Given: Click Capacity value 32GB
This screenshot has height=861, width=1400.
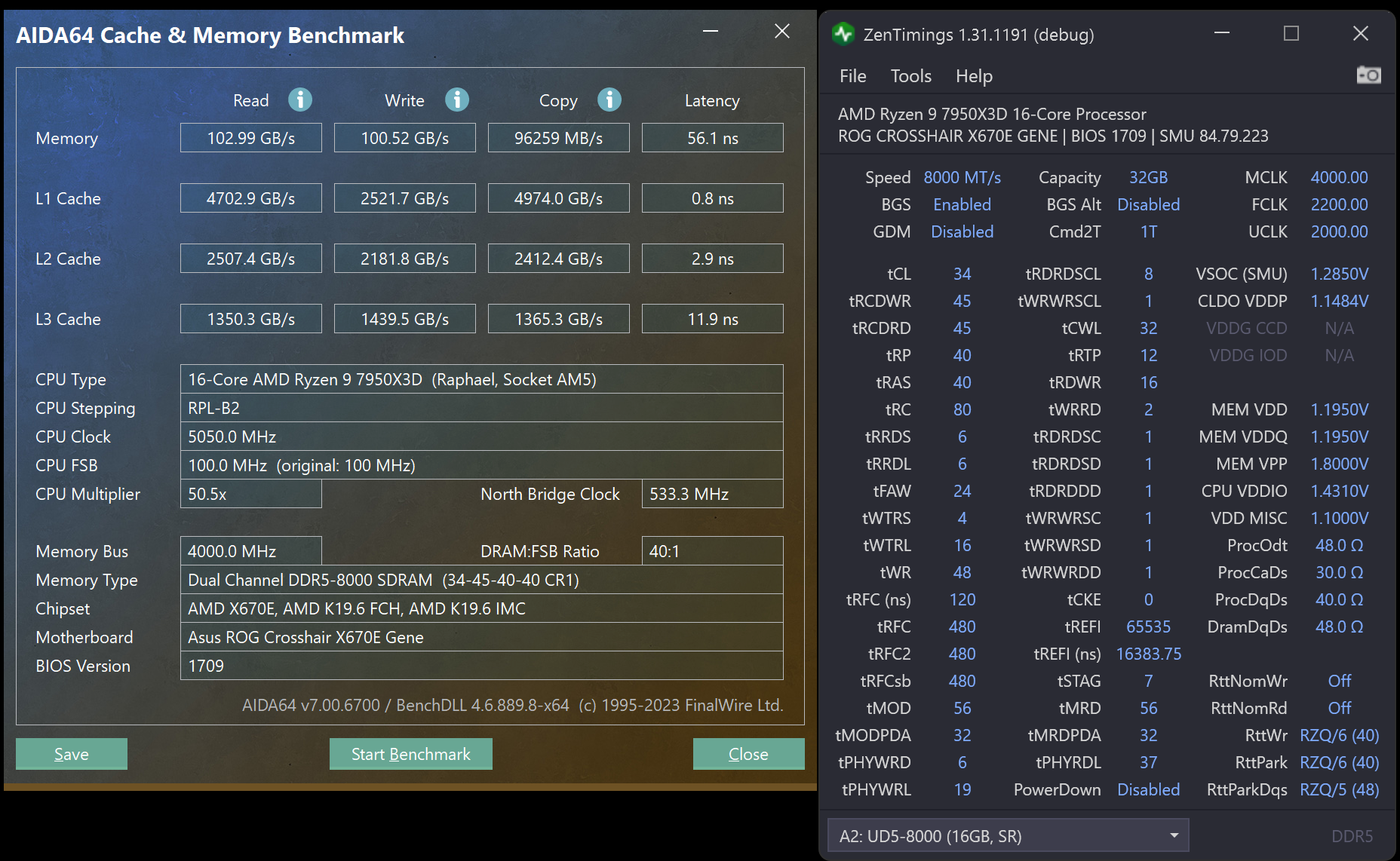Looking at the screenshot, I should (x=1148, y=177).
